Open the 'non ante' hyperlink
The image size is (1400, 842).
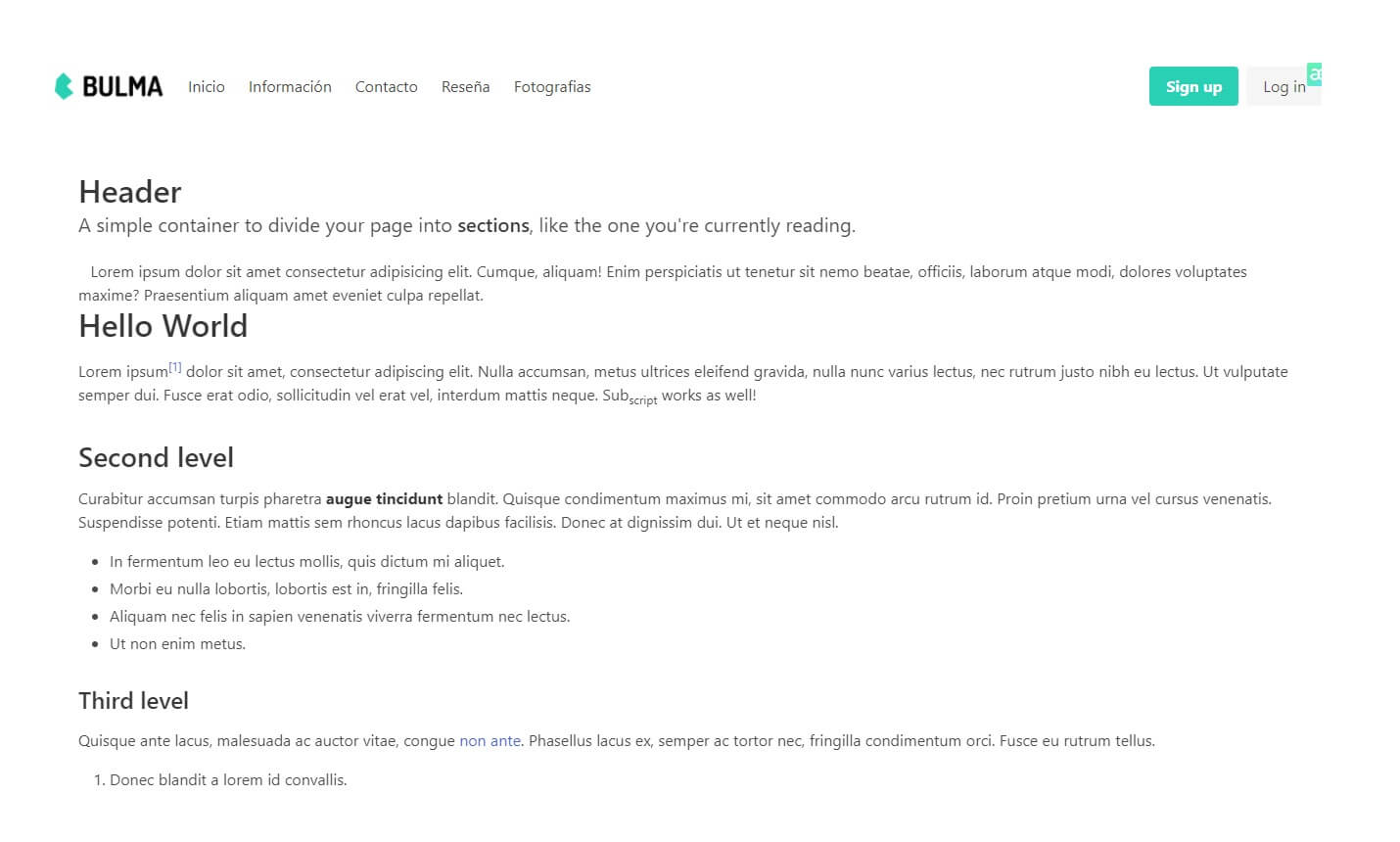point(490,741)
